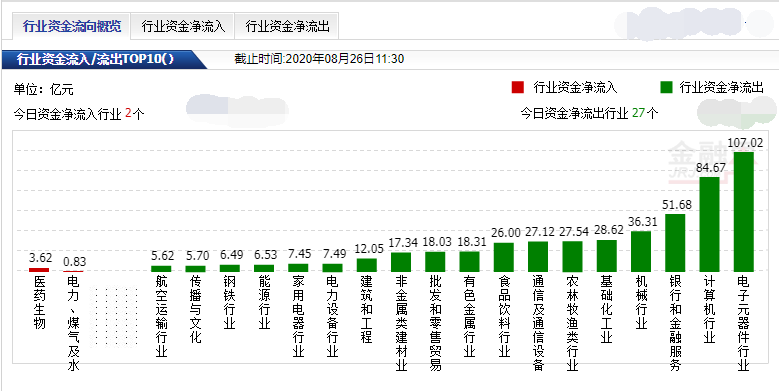
Task: Click the 计算机行业 green bar
Action: click(709, 224)
